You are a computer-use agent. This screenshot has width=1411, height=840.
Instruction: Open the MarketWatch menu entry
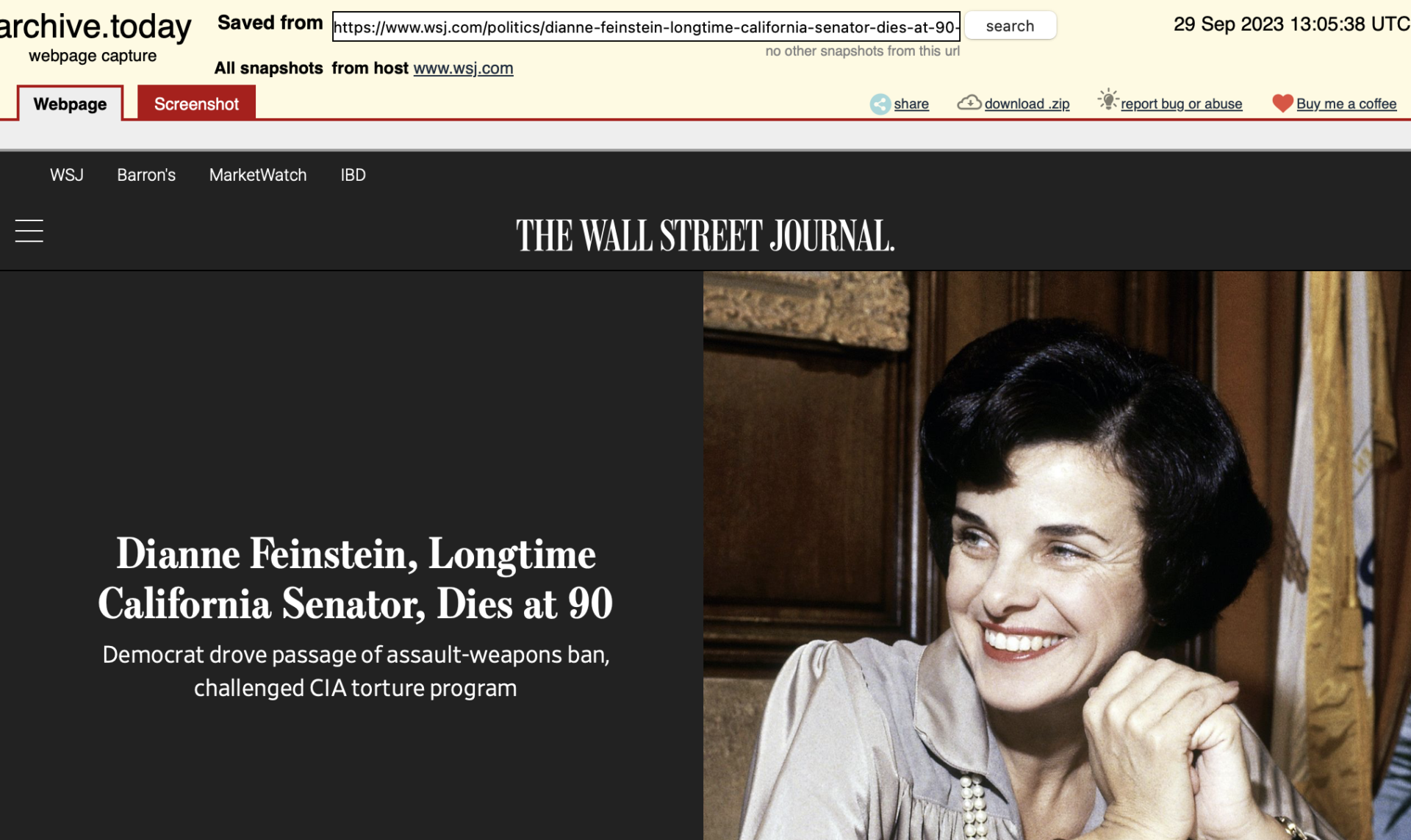tap(258, 175)
